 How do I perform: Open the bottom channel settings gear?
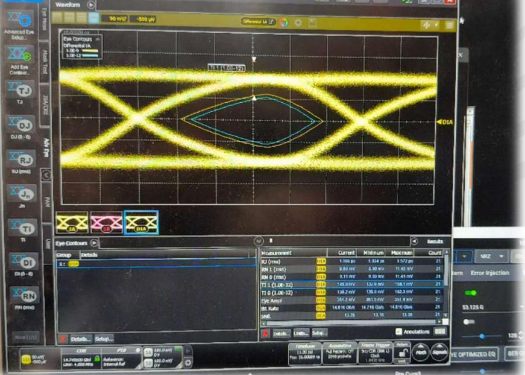click(x=188, y=363)
